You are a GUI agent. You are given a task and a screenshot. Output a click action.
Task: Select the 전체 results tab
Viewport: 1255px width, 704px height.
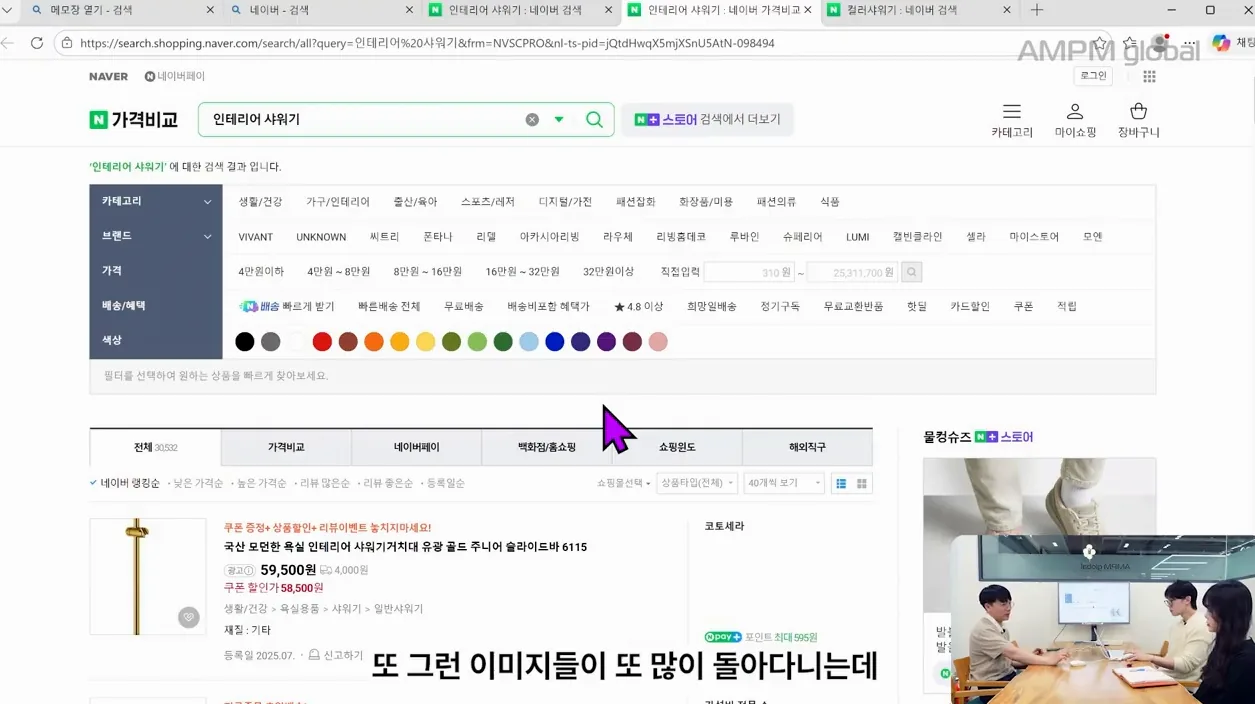(155, 447)
